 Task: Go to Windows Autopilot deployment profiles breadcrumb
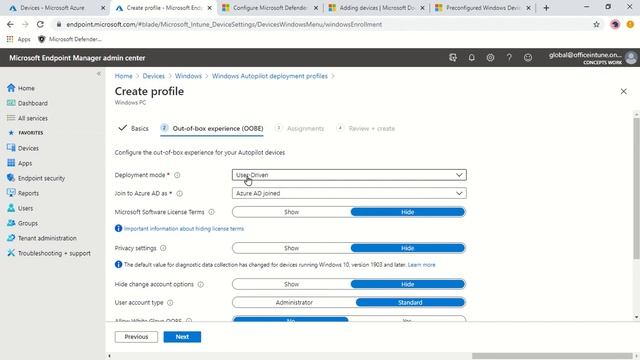(270, 76)
